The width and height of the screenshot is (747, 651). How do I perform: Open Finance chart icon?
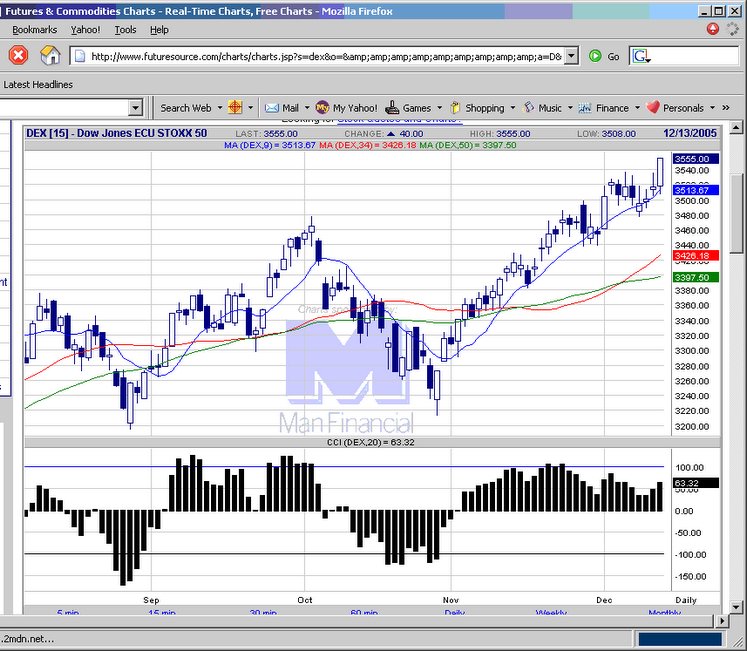tap(585, 108)
